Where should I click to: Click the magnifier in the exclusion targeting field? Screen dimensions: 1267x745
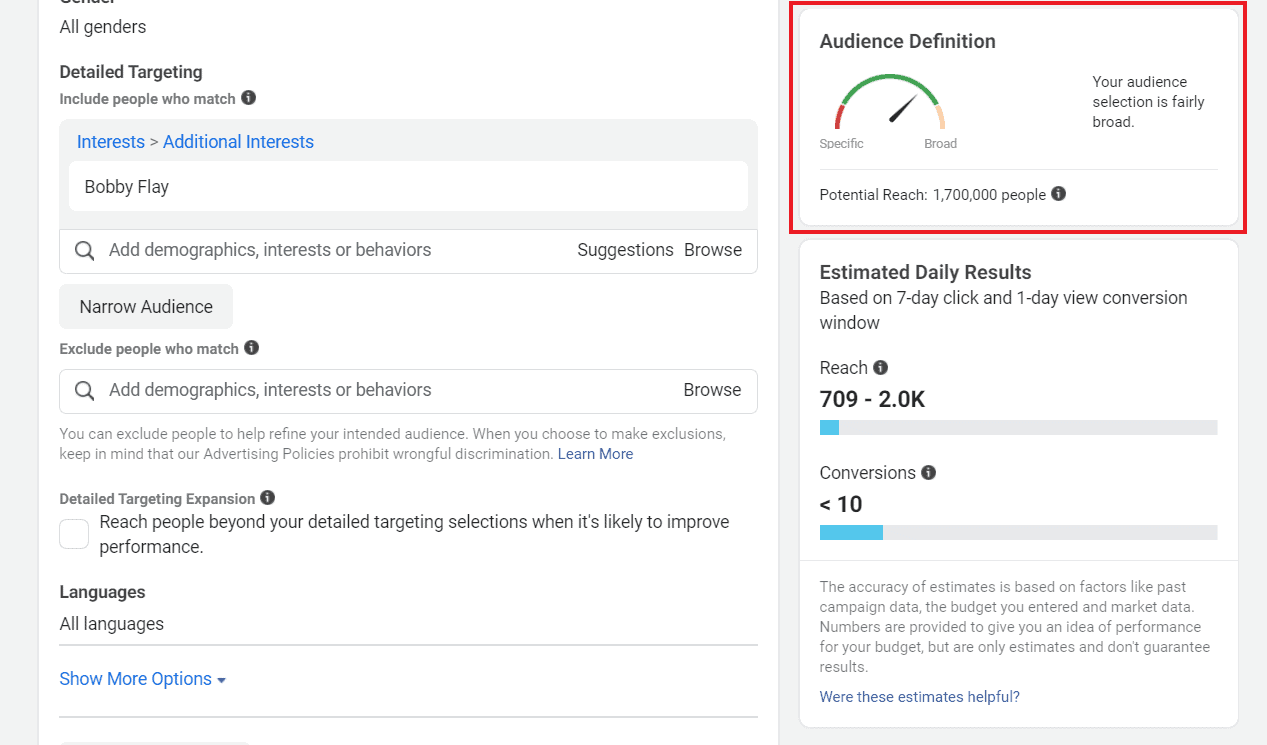click(x=85, y=390)
